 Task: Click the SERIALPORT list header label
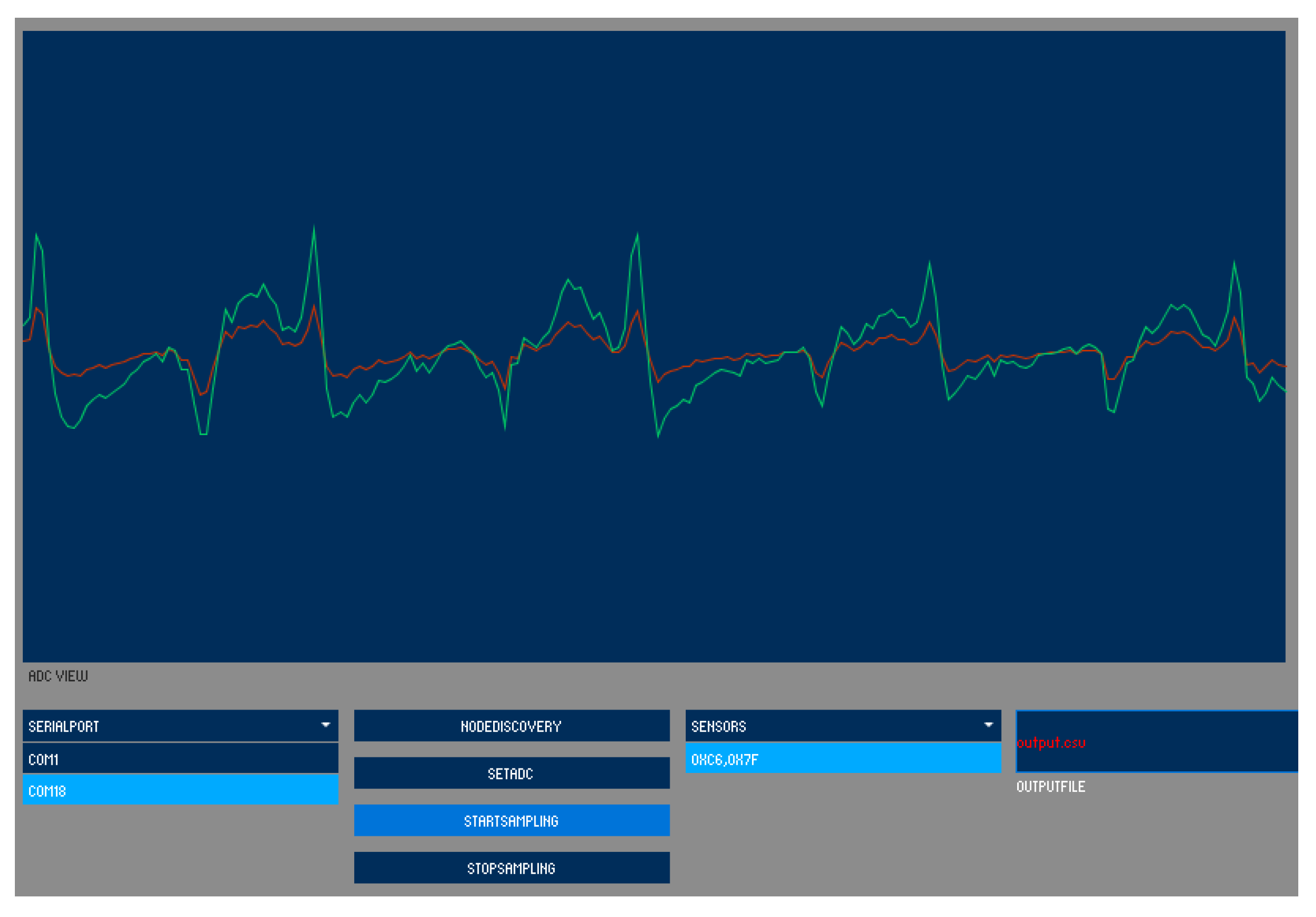pos(63,727)
